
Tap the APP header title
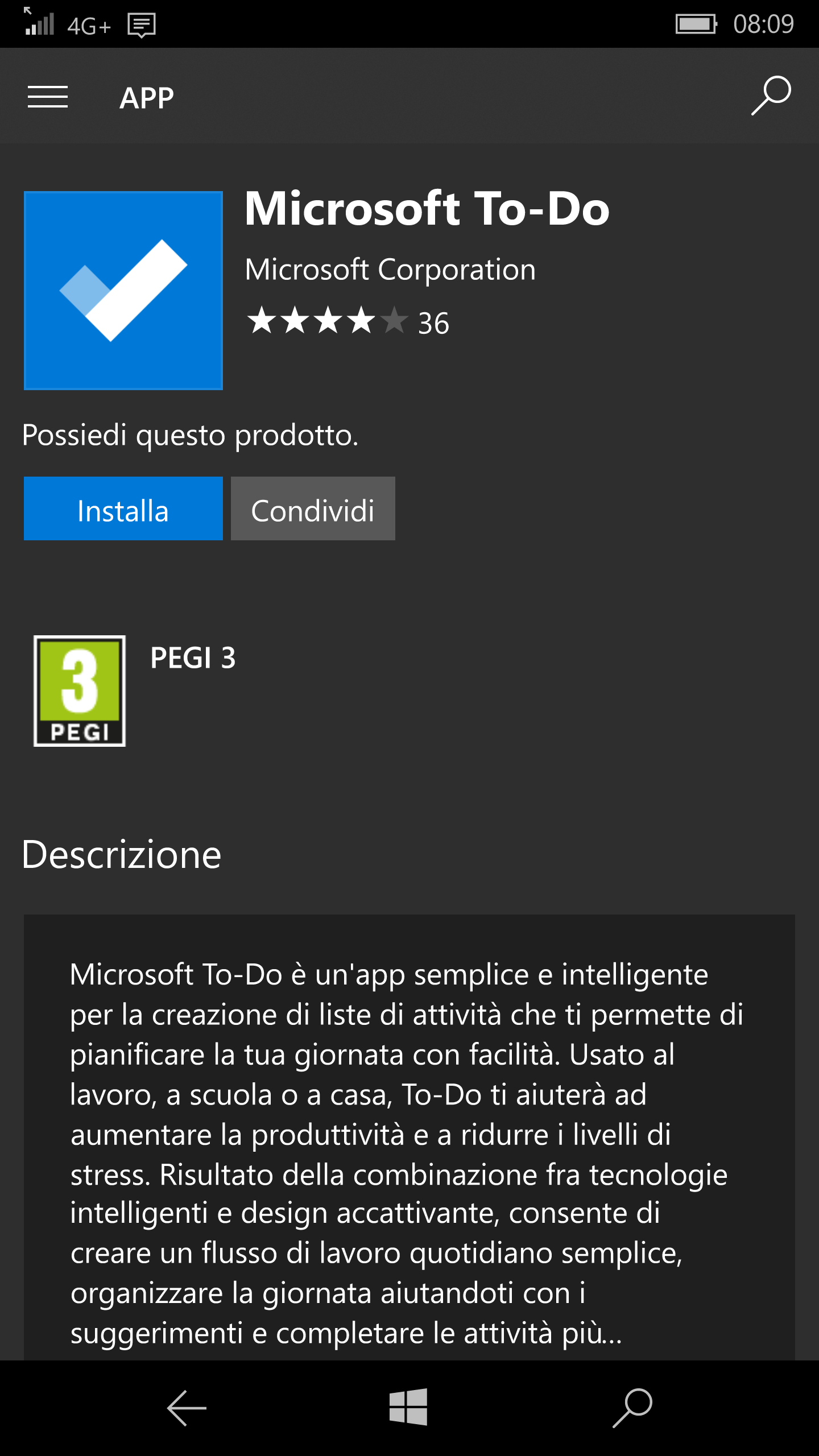click(147, 98)
